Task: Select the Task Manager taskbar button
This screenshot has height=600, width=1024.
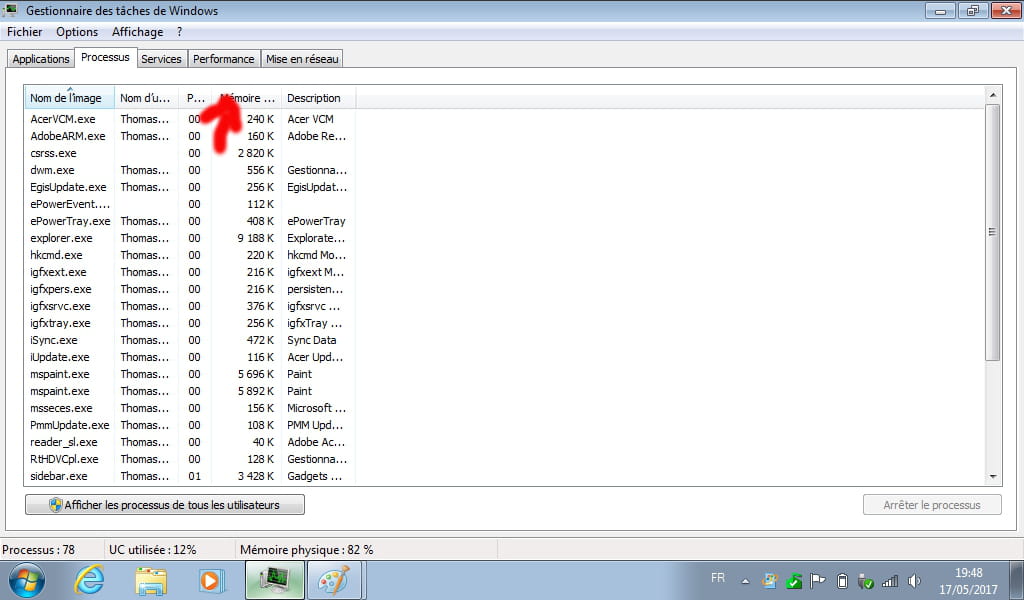Action: 274,580
